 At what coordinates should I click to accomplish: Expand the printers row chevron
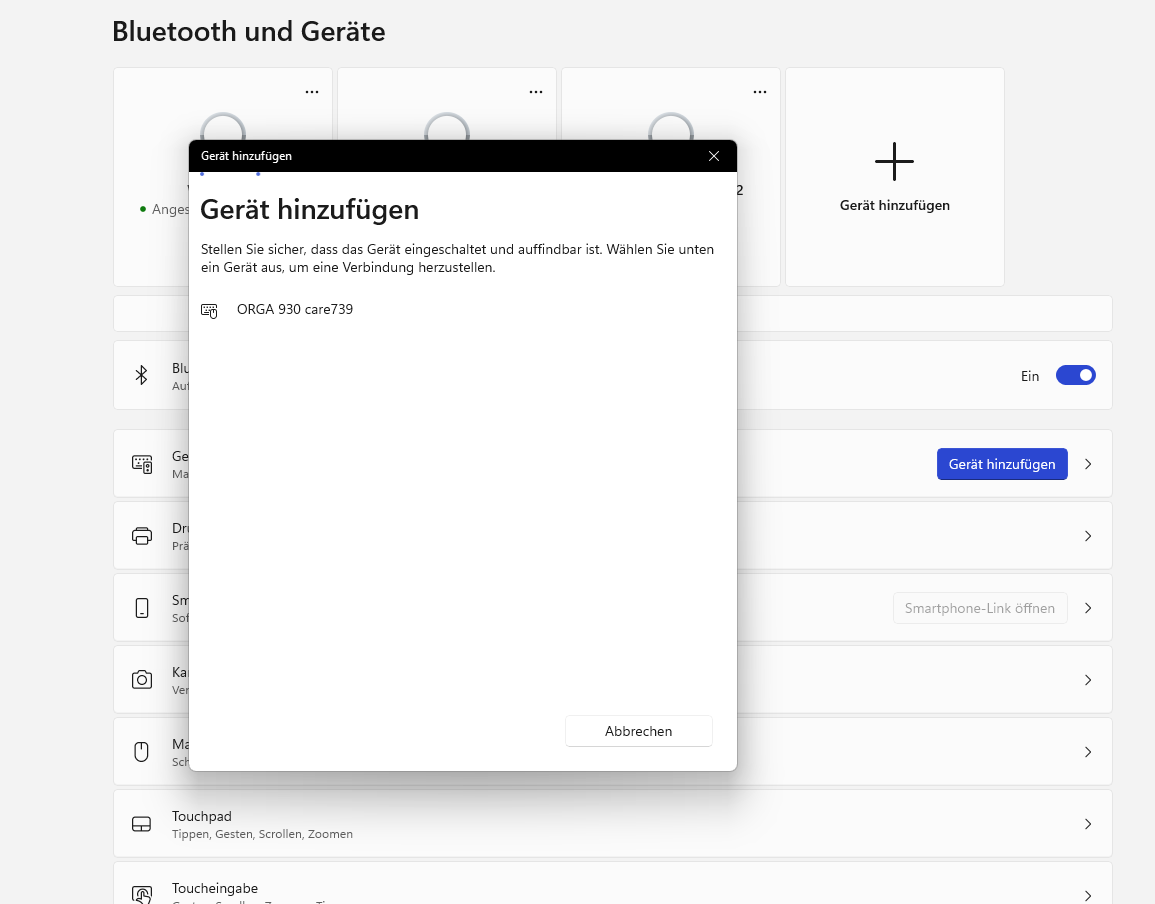(1088, 536)
